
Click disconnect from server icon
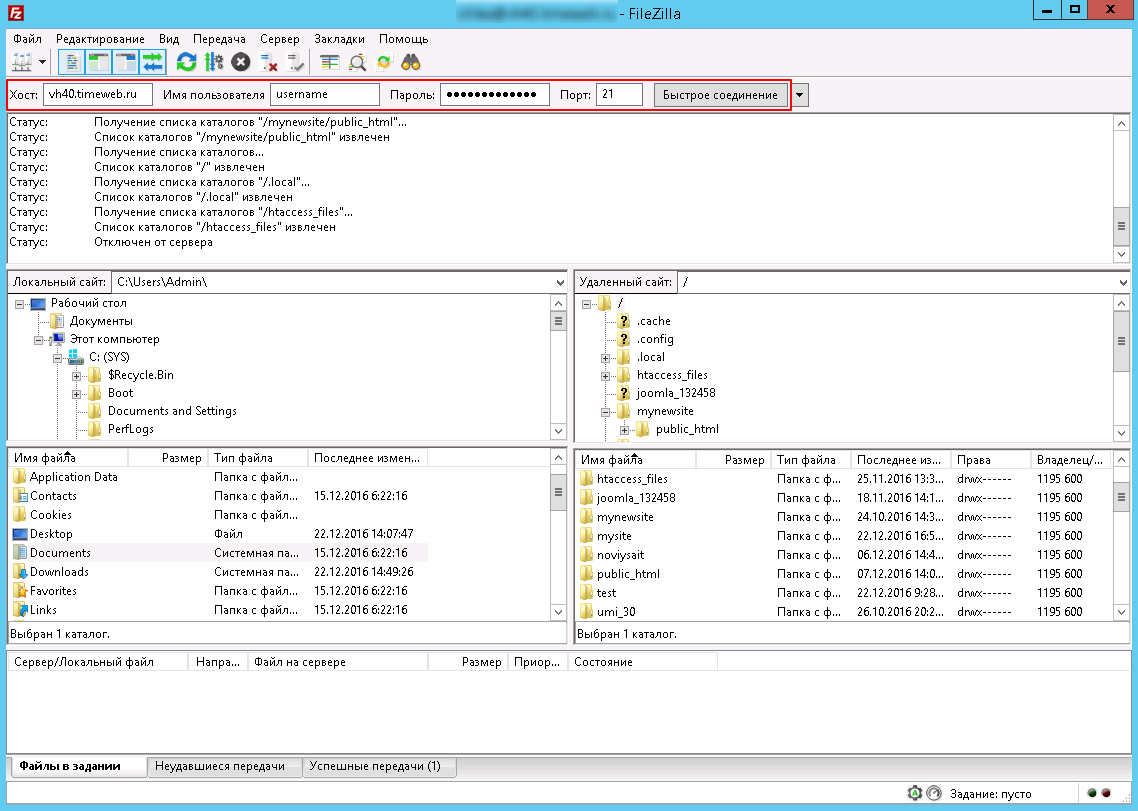(269, 62)
